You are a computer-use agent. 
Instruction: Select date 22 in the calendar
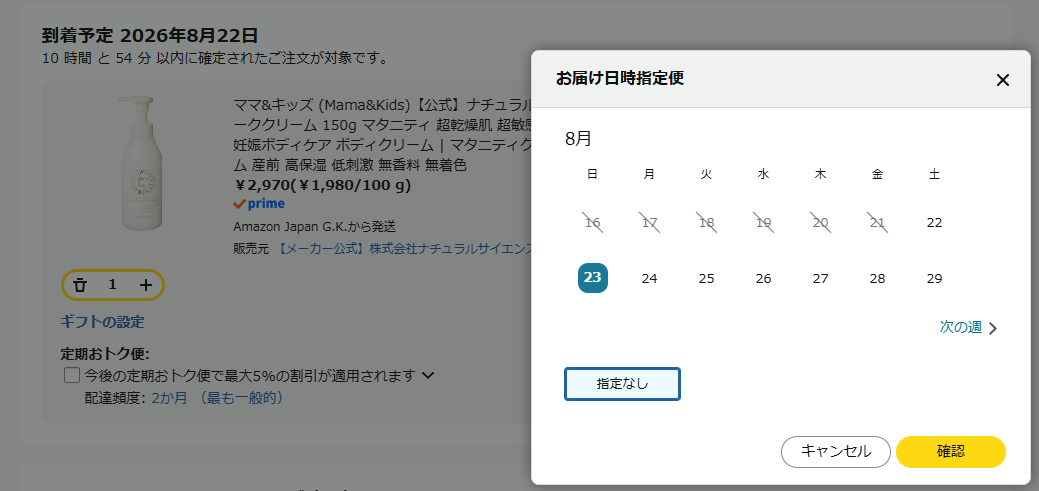[x=934, y=223]
